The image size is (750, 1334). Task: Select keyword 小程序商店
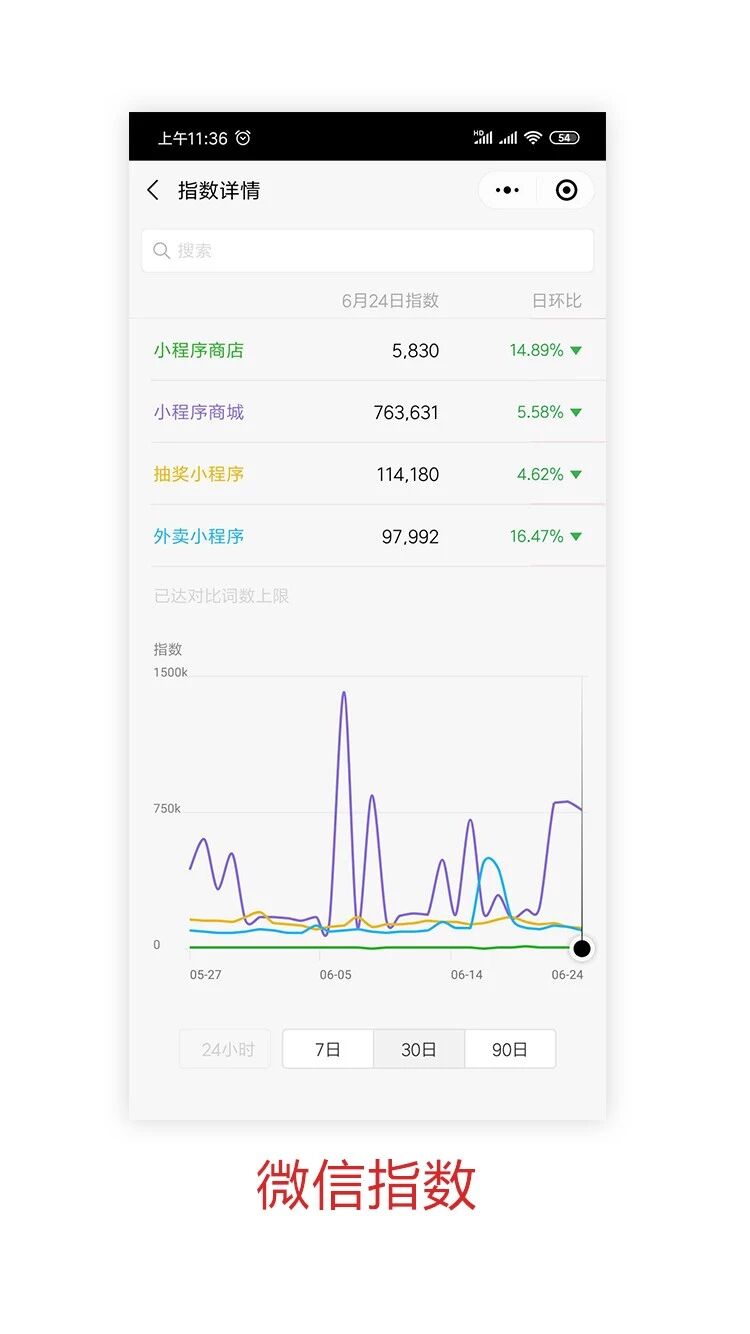199,350
